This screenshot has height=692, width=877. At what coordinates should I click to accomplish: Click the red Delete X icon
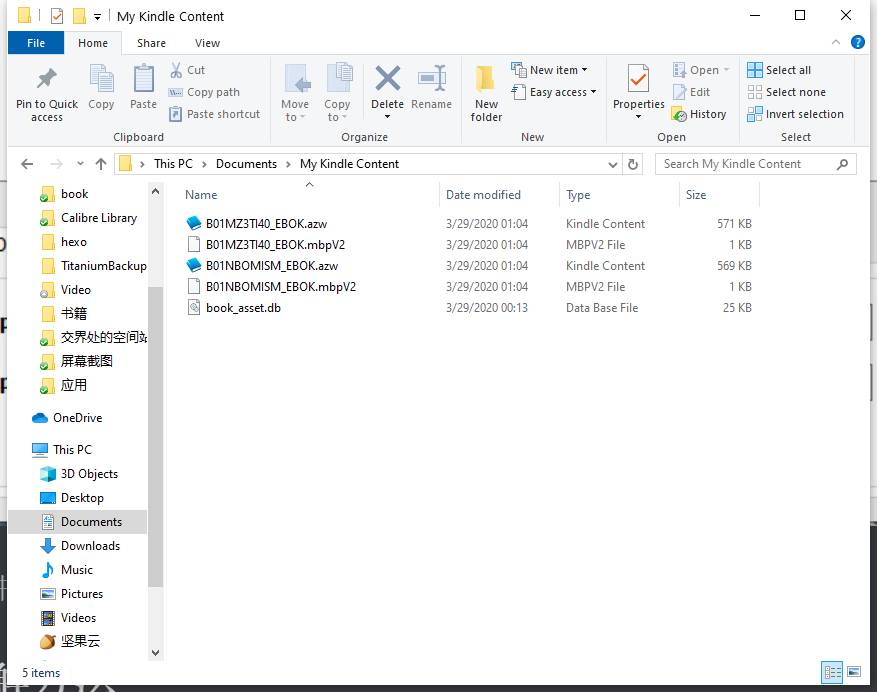388,79
